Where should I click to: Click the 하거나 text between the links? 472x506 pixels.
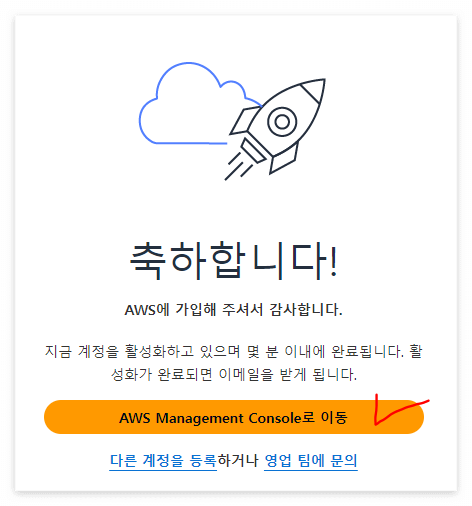pyautogui.click(x=238, y=461)
